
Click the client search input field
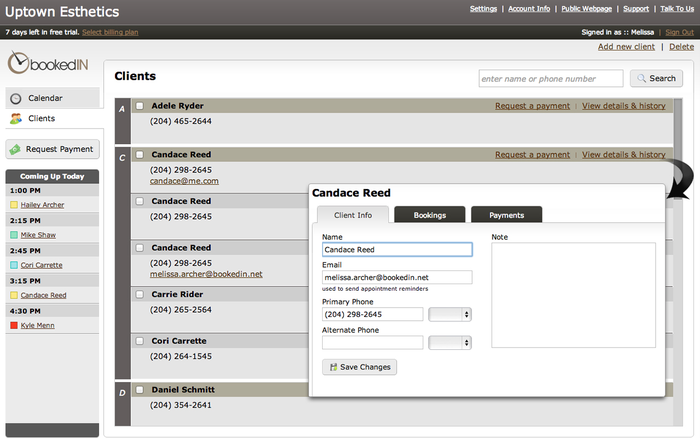coord(551,78)
